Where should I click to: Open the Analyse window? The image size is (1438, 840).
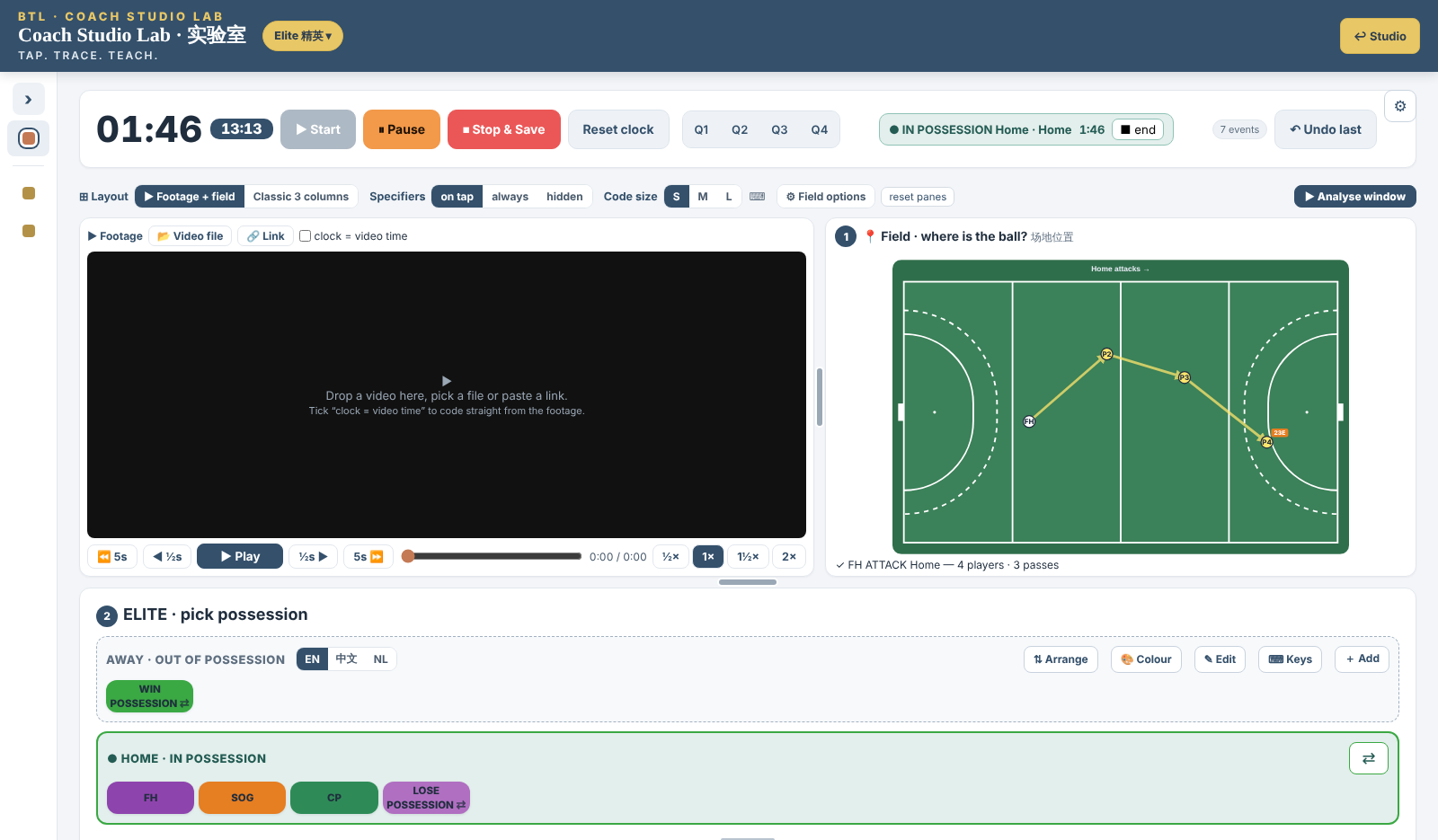[x=1355, y=196]
